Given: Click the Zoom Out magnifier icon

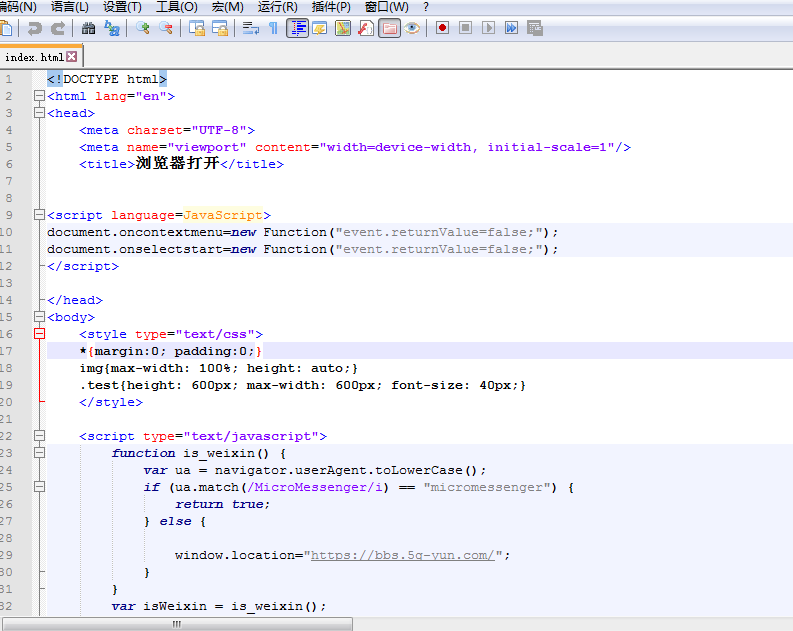Looking at the screenshot, I should coord(166,28).
